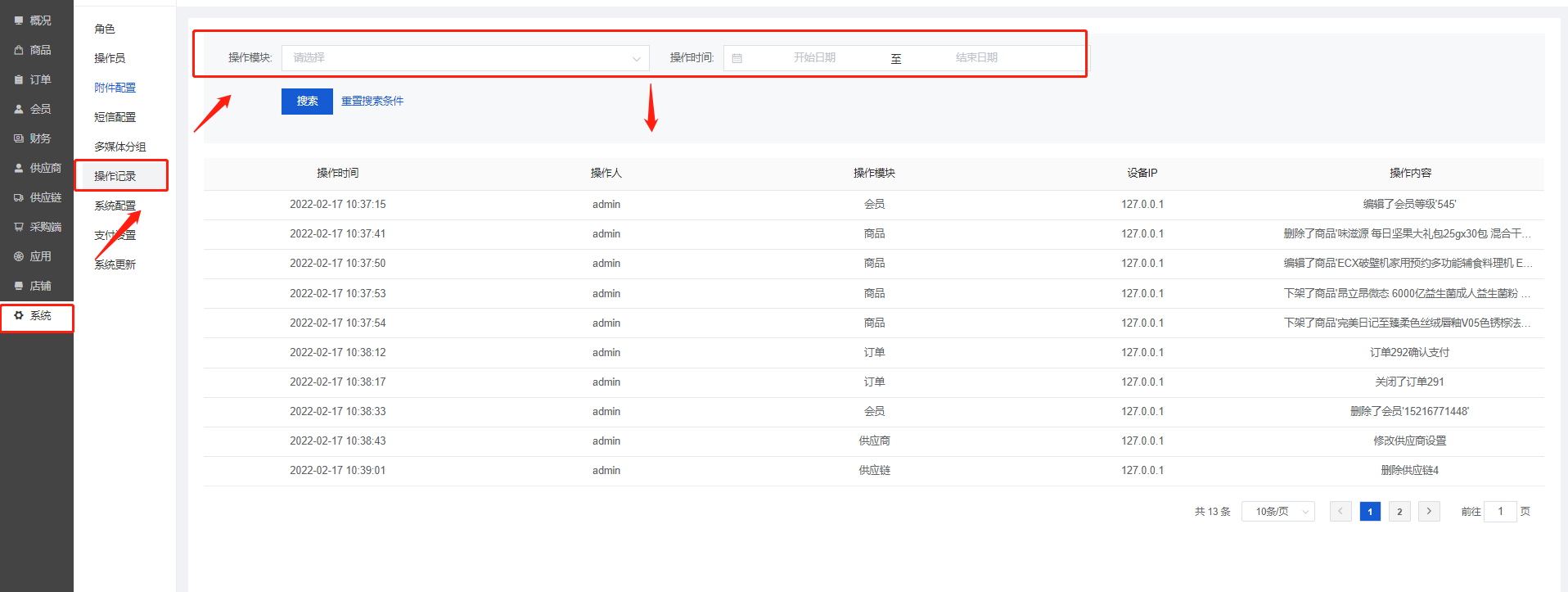Go to next page using right chevron
The height and width of the screenshot is (592, 1568).
coord(1429,511)
